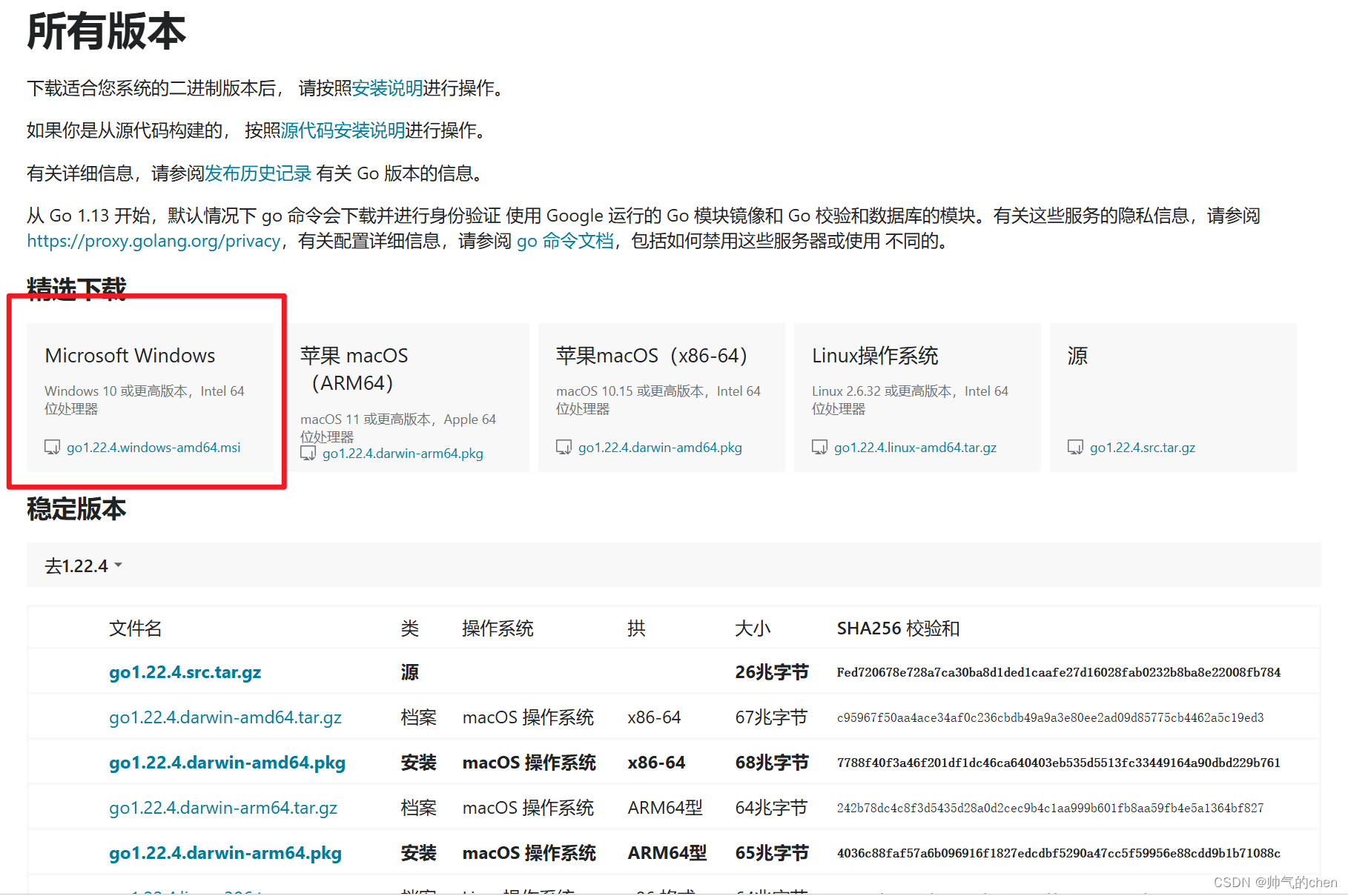Click the 68兆字节 size cell
Viewport: 1348px width, 896px height.
[771, 763]
